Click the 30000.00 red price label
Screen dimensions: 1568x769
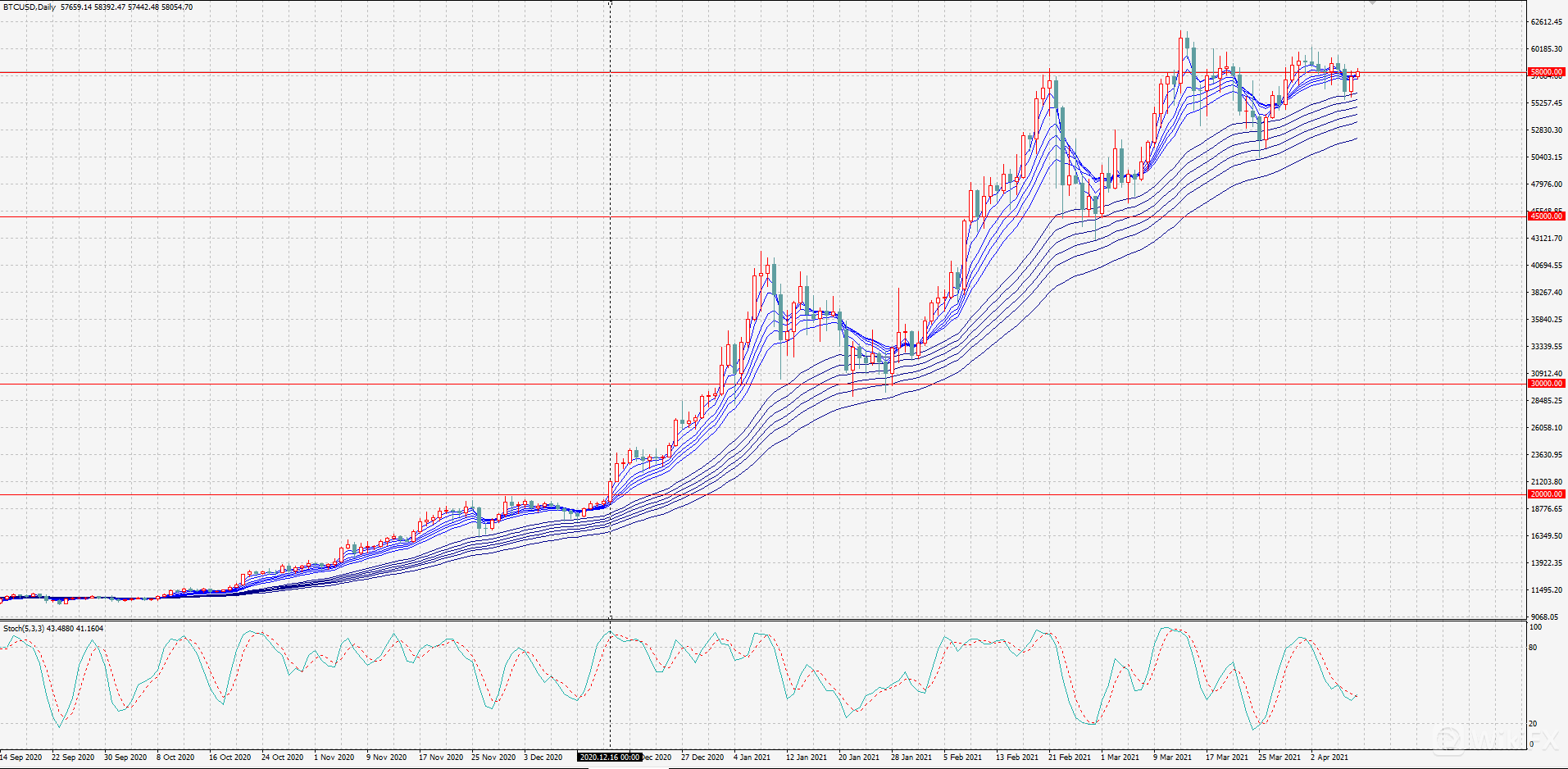1546,384
